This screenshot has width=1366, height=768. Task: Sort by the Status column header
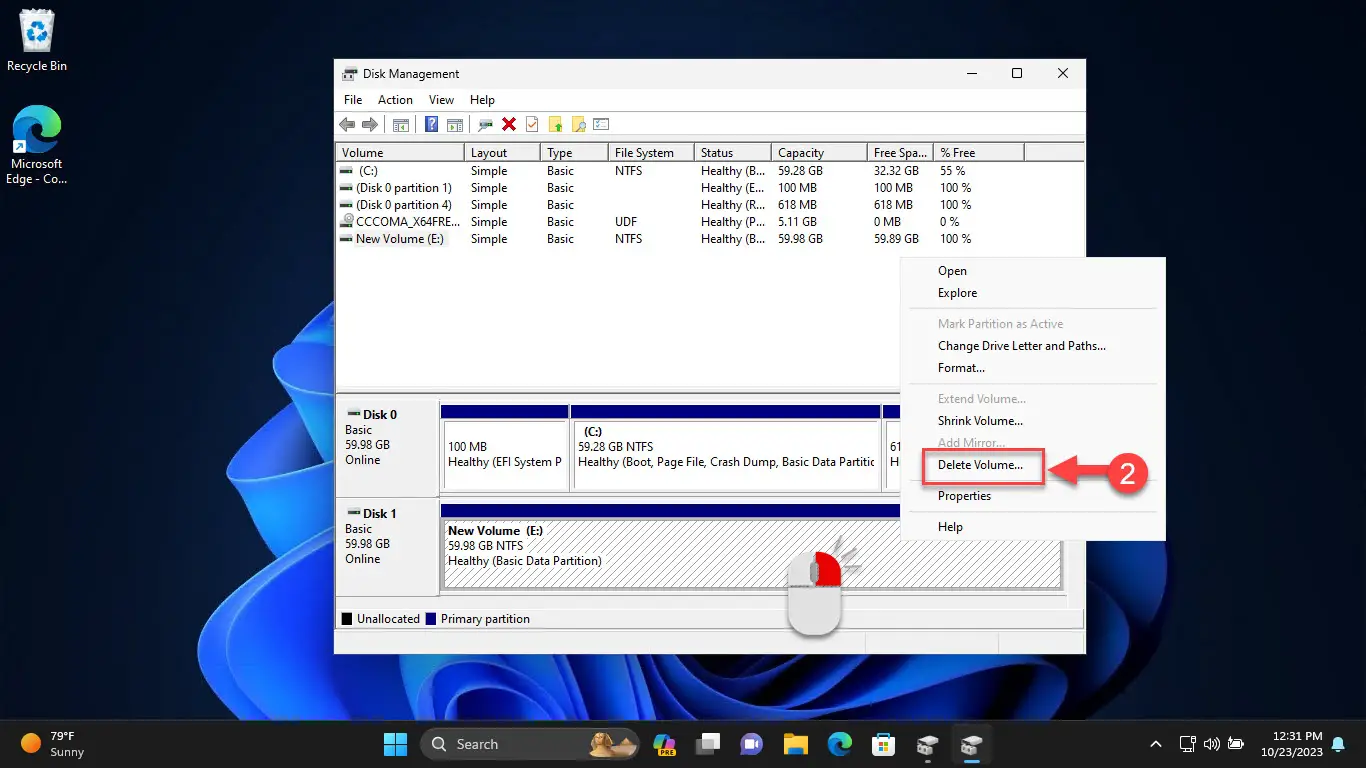pyautogui.click(x=734, y=153)
